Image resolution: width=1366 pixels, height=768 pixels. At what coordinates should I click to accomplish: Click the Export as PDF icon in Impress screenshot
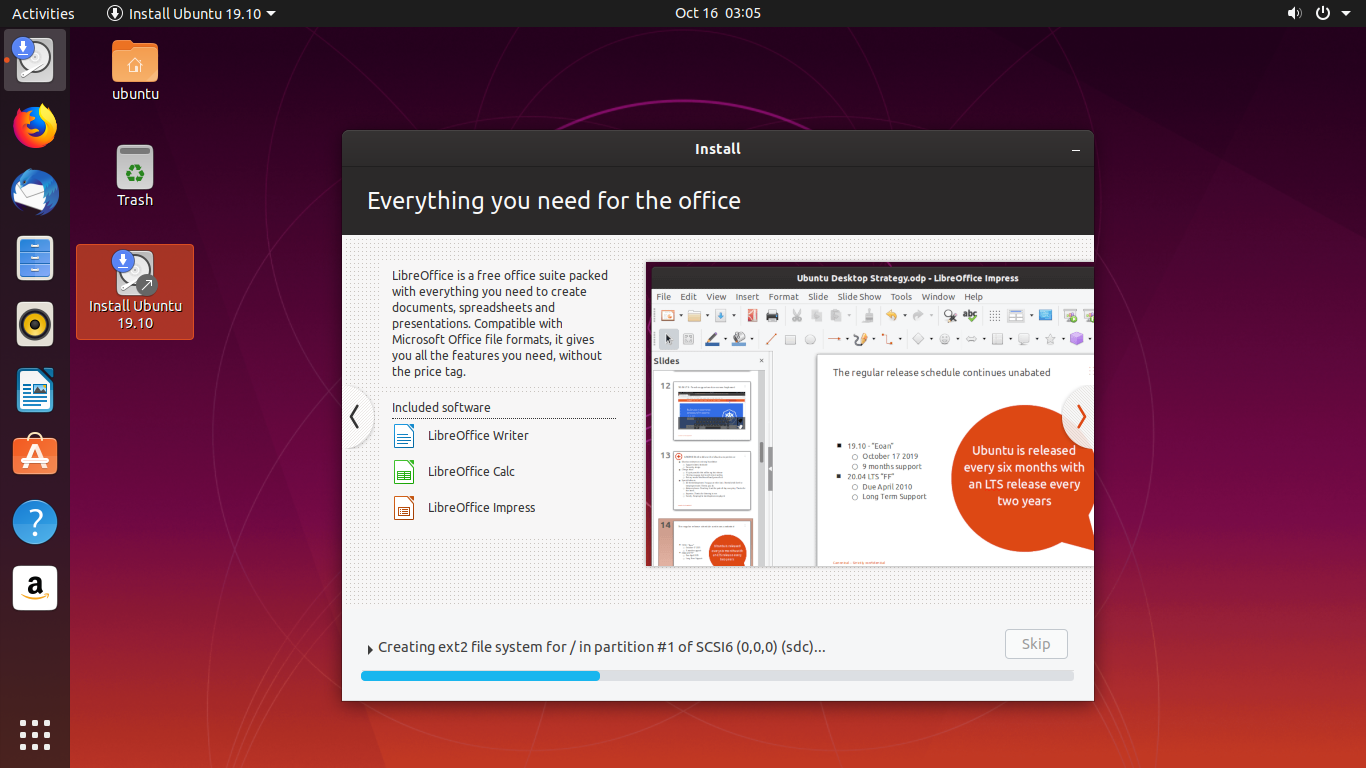point(752,316)
